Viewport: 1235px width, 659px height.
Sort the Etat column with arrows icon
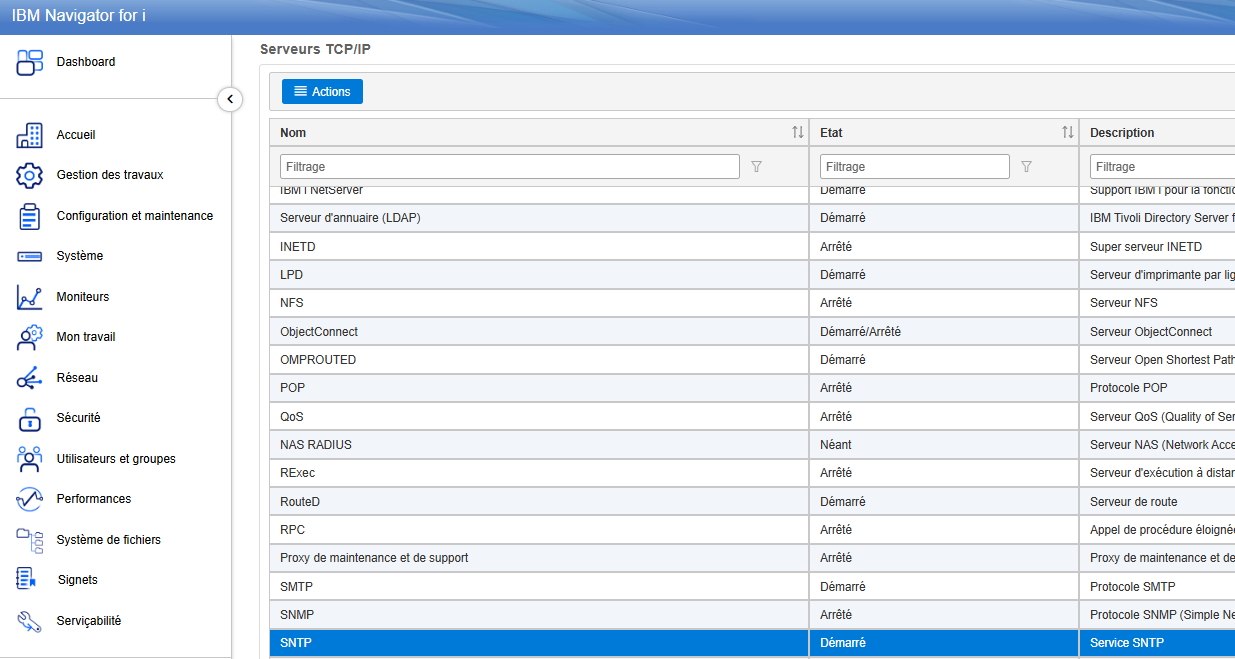coord(1068,133)
